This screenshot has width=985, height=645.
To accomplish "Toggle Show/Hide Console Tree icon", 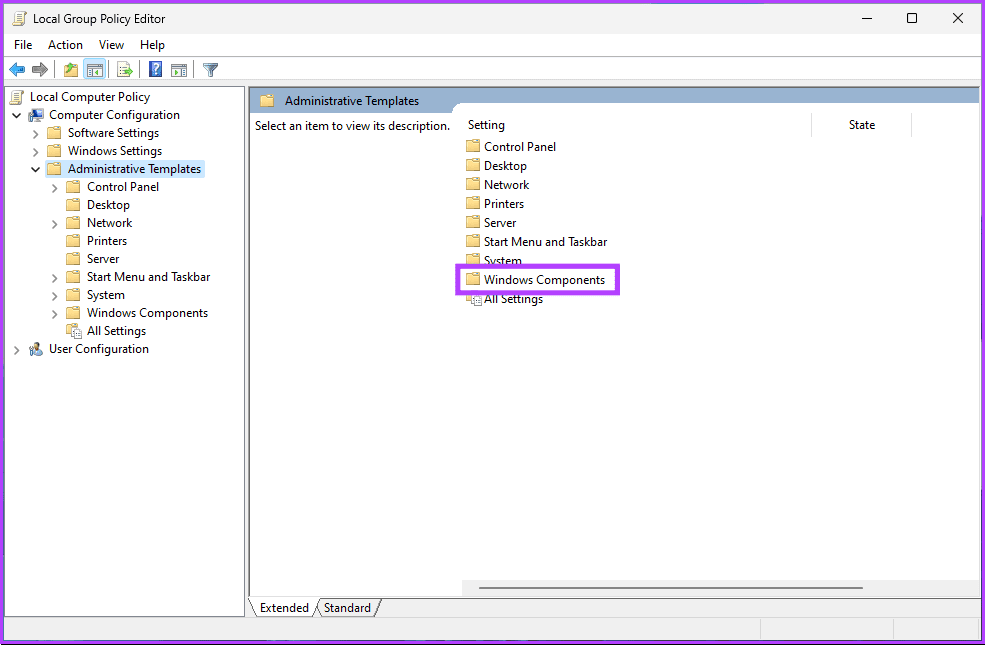I will [95, 69].
